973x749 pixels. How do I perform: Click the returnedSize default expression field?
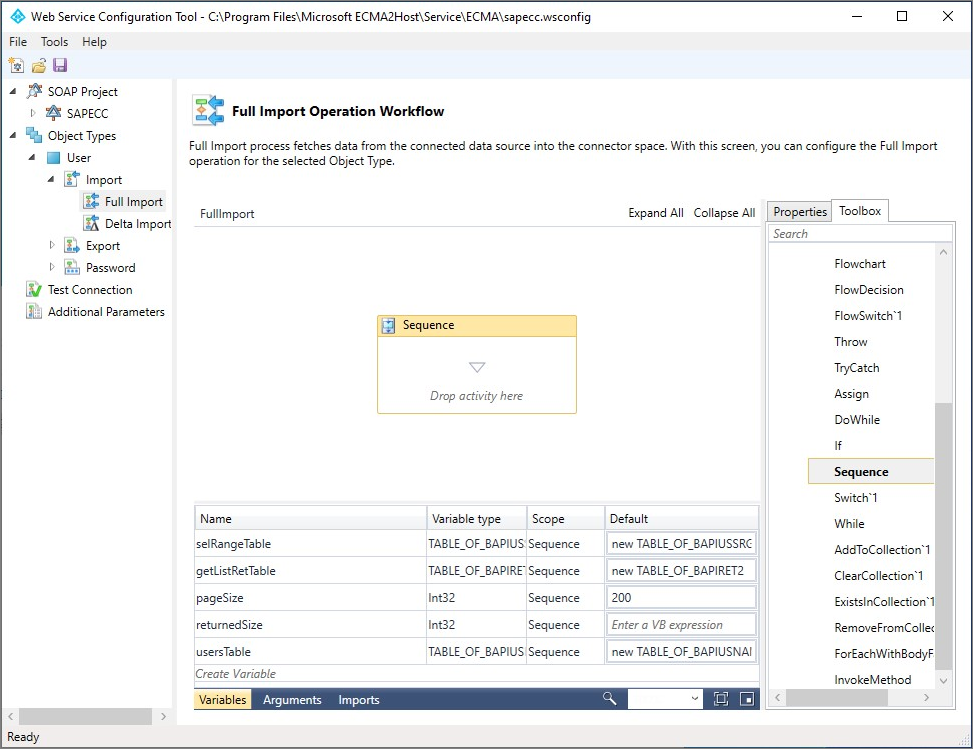(x=681, y=624)
